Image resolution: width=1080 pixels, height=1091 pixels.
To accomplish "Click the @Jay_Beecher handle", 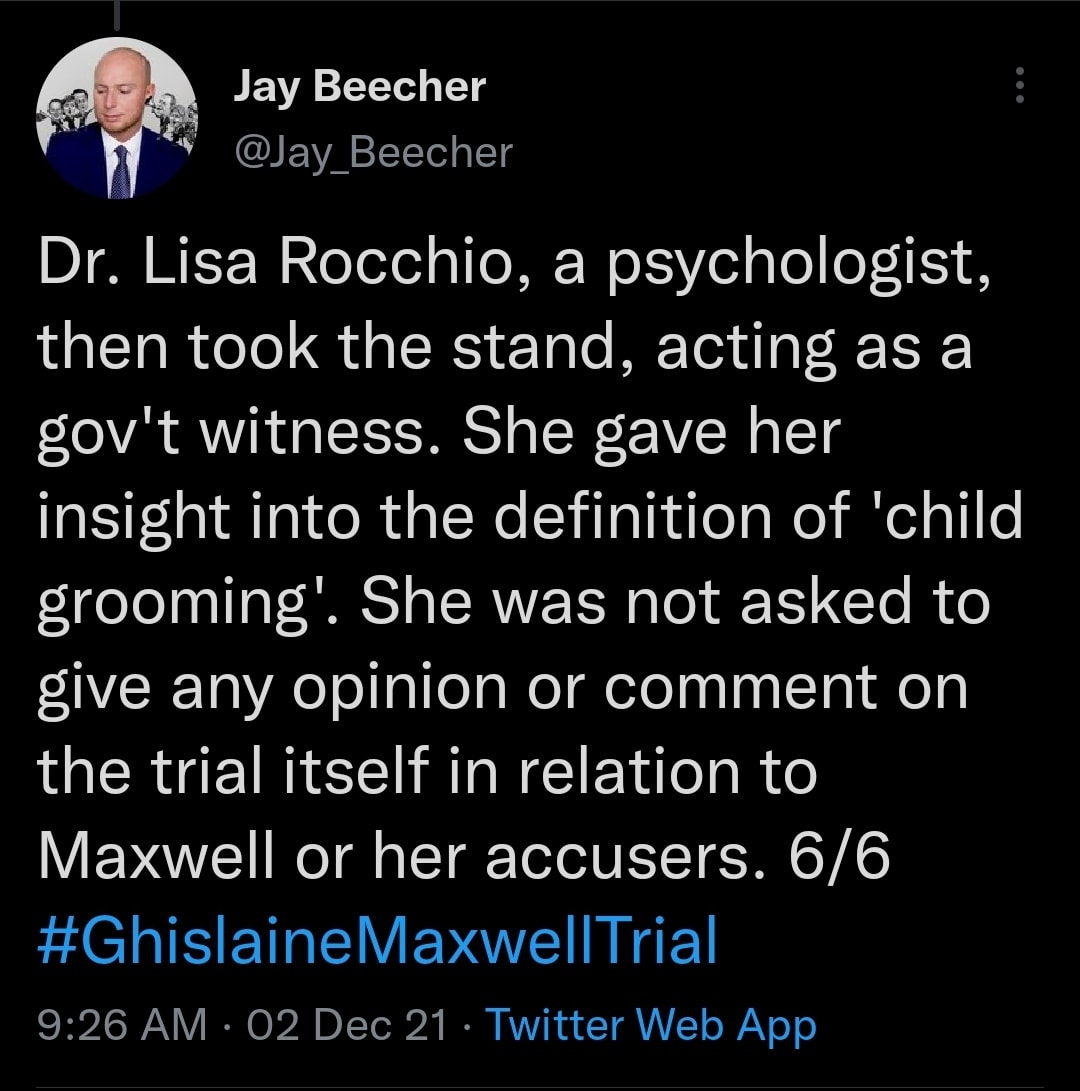I will pyautogui.click(x=372, y=152).
